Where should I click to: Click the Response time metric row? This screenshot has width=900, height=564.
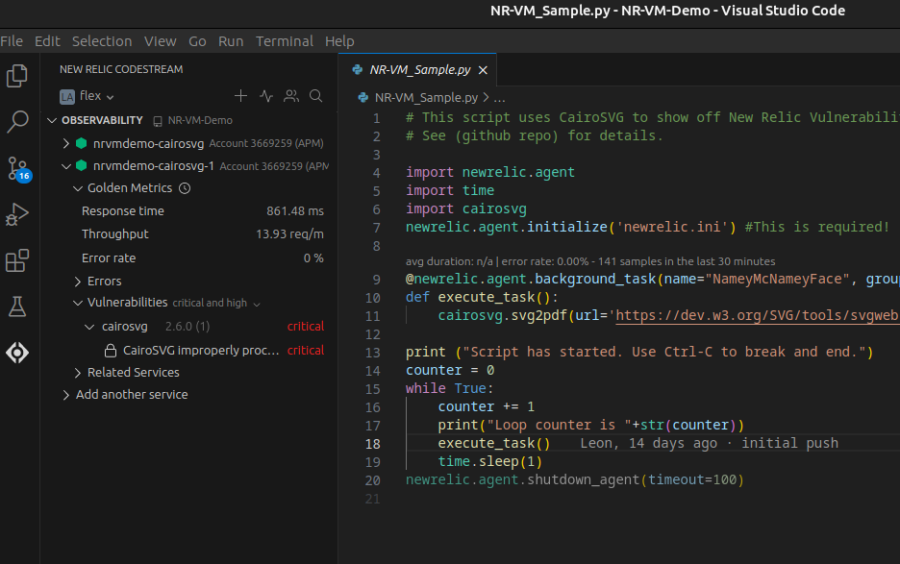203,211
